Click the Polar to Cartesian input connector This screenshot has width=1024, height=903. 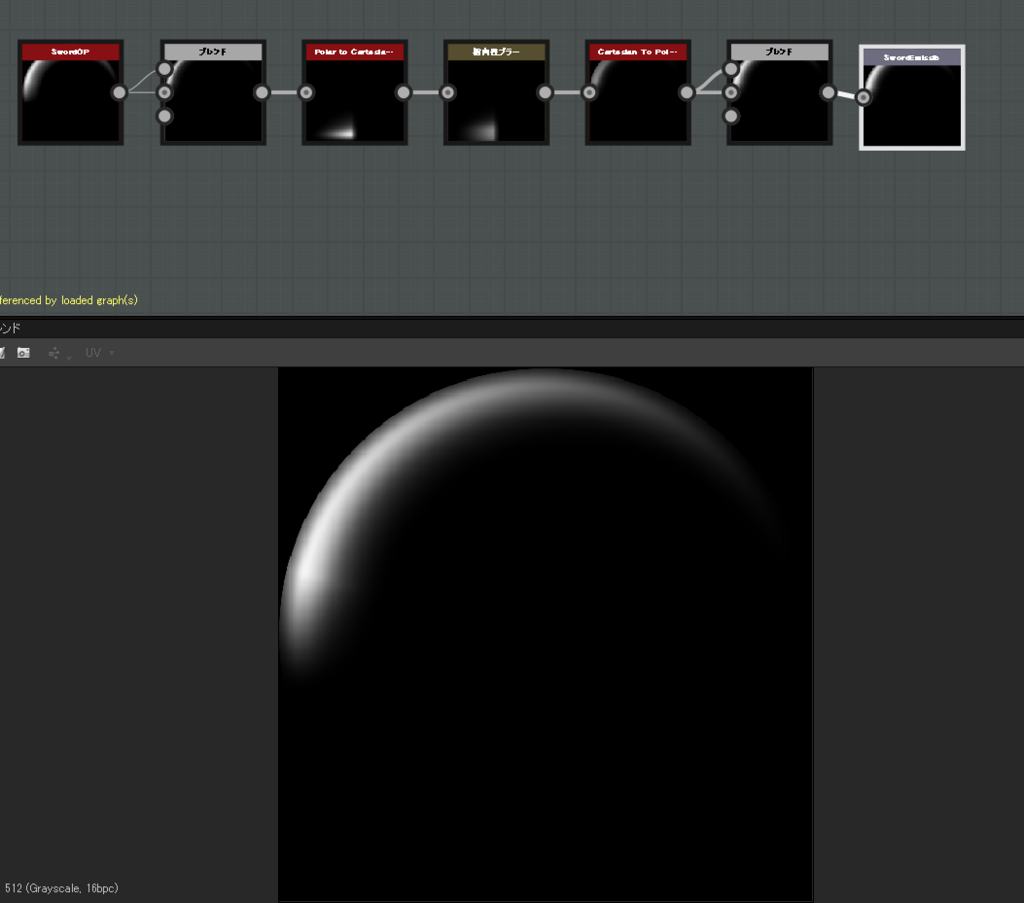(x=306, y=93)
